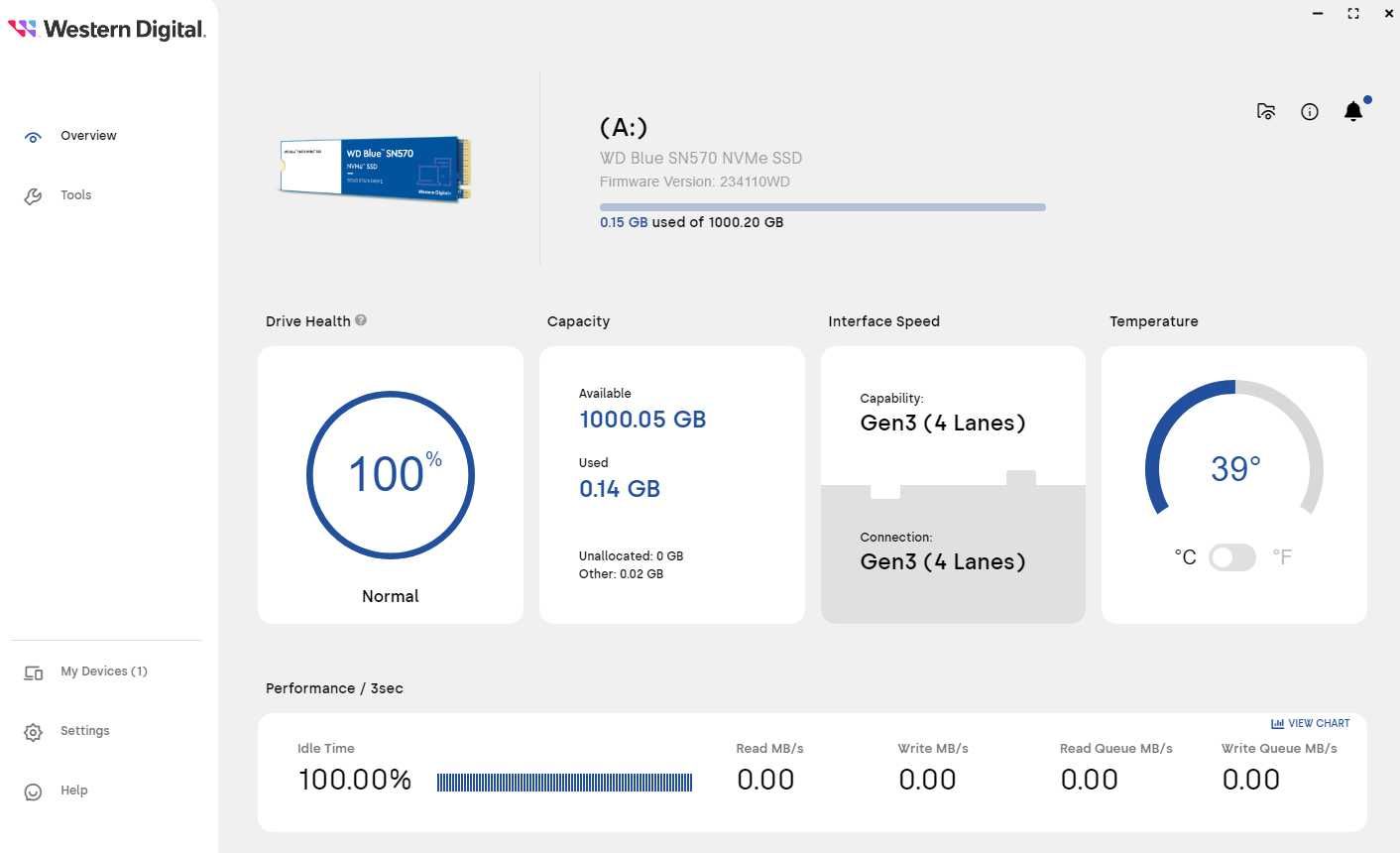1400x853 pixels.
Task: Open the folder browse icon
Action: point(1266,111)
